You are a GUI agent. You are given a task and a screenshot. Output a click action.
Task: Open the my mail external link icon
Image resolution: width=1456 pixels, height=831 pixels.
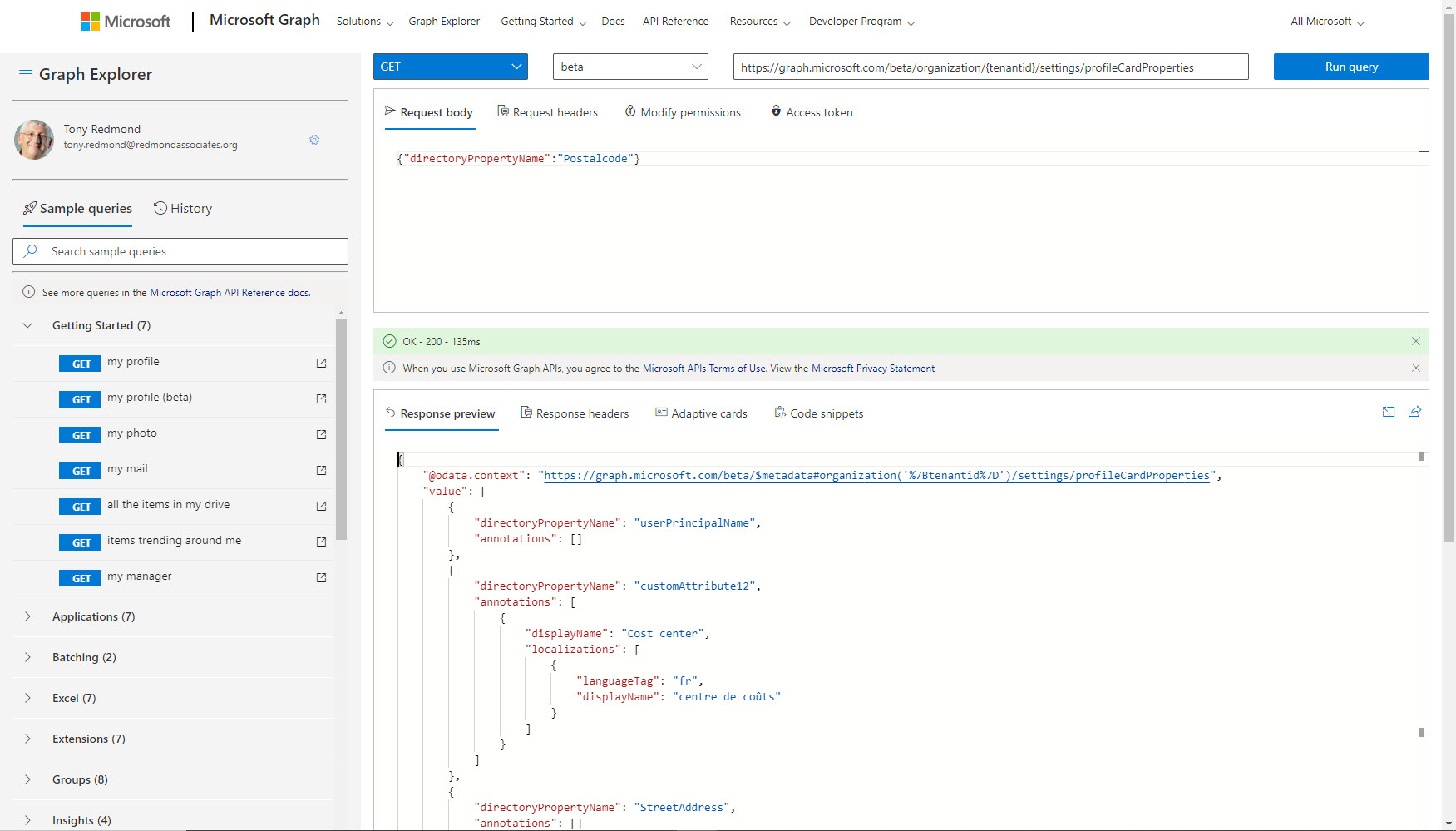[321, 470]
